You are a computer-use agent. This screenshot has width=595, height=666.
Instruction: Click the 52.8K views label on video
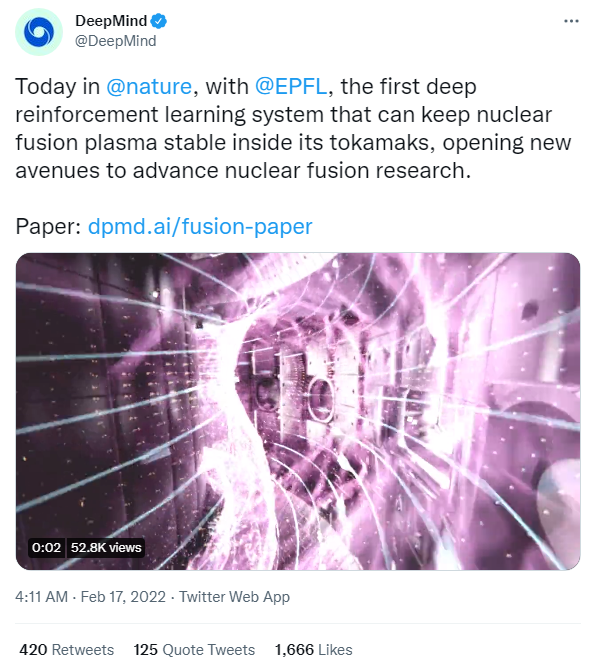click(106, 547)
